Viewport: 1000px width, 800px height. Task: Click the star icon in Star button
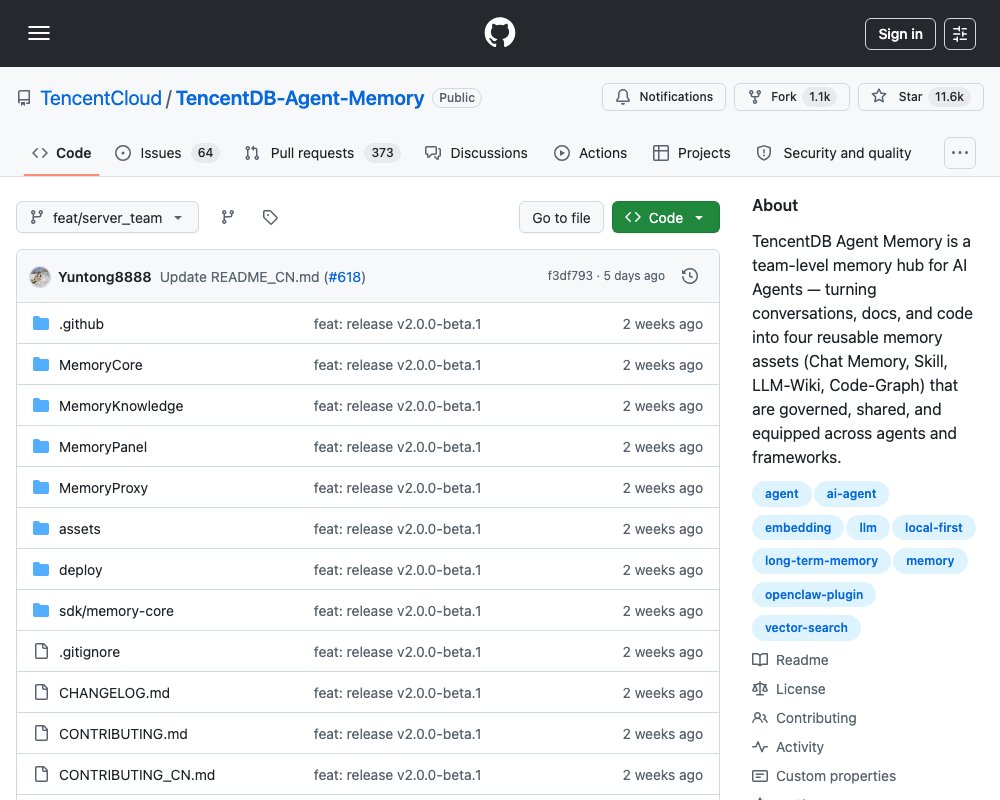tap(879, 96)
